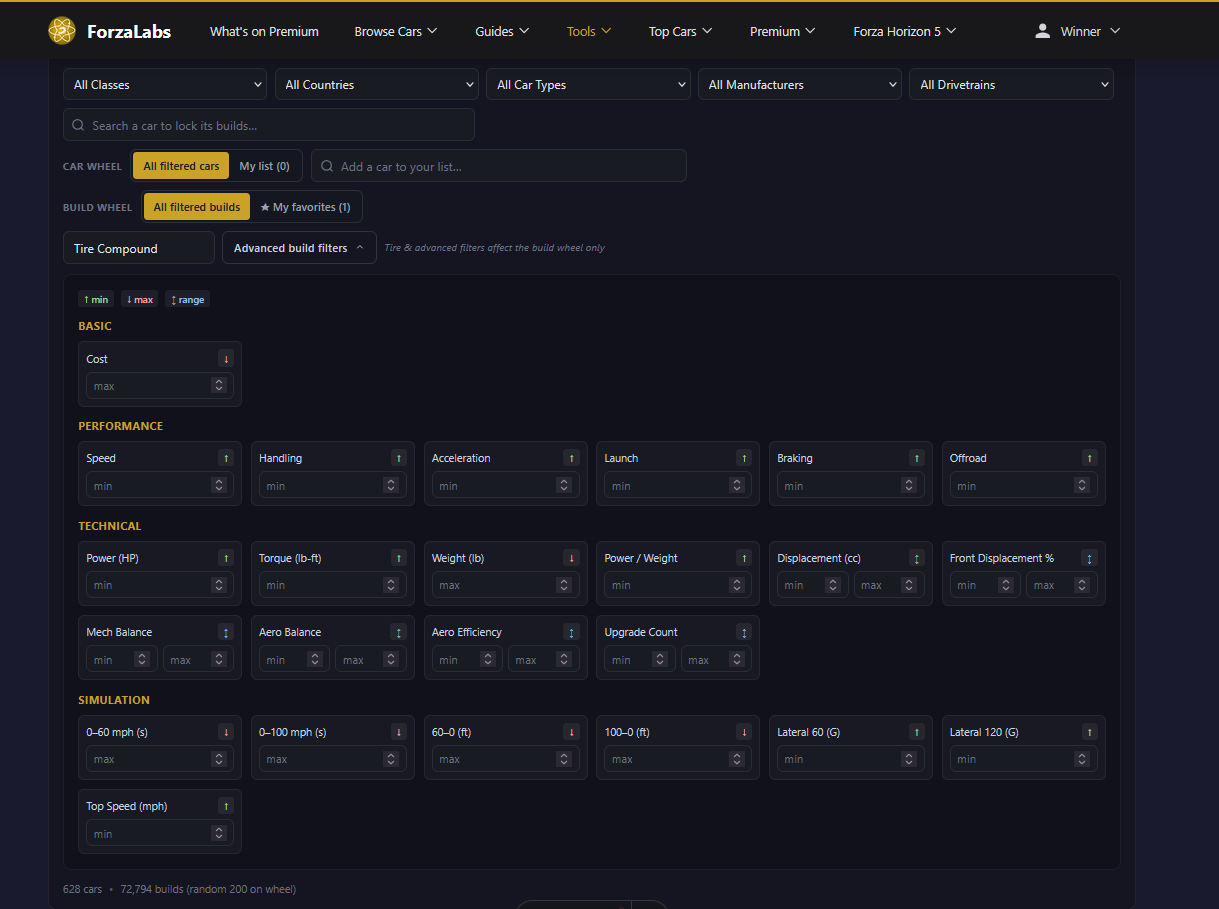
Task: Toggle the Power / Weight direction arrow icon
Action: pos(744,558)
